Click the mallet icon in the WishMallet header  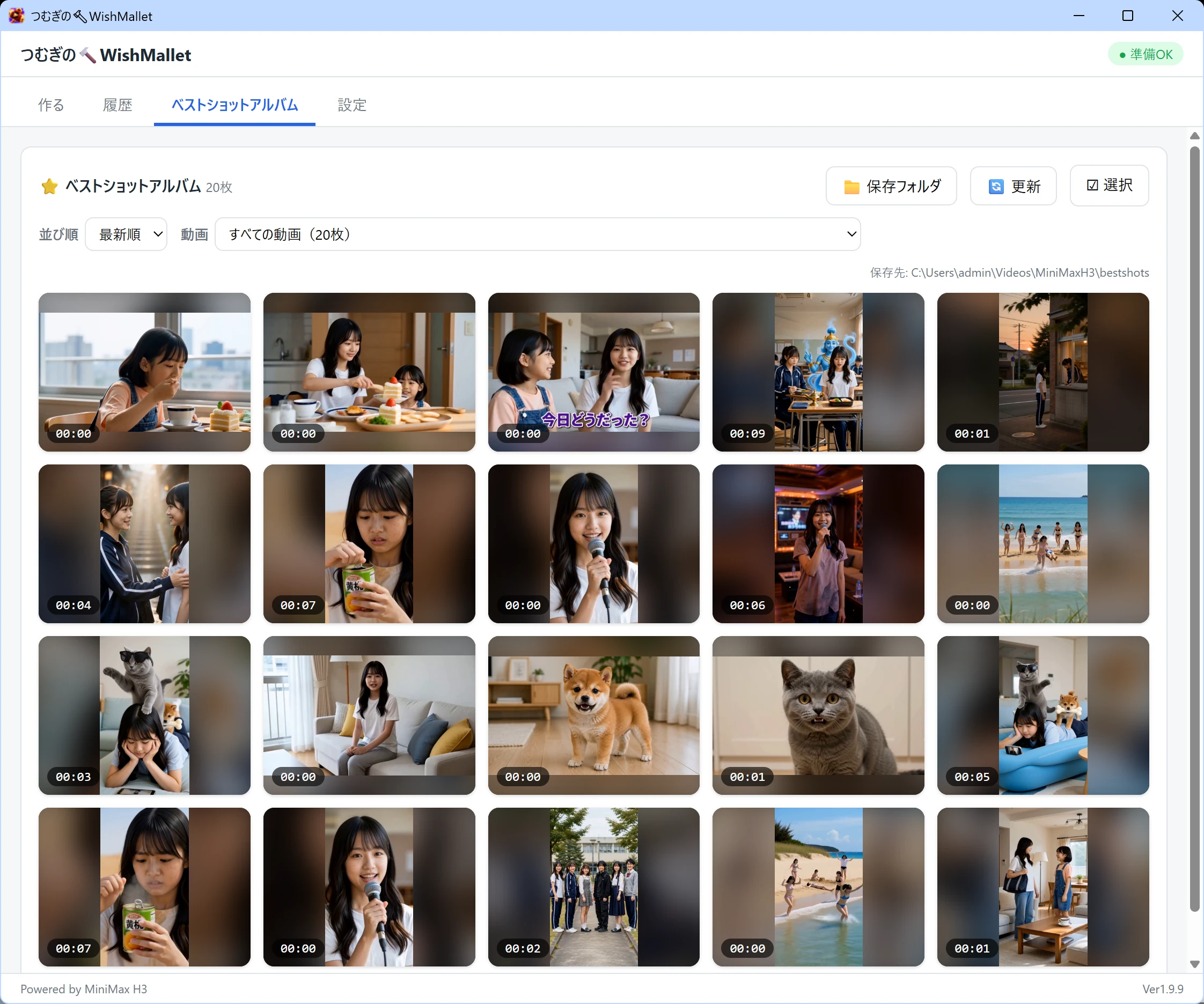coord(87,55)
